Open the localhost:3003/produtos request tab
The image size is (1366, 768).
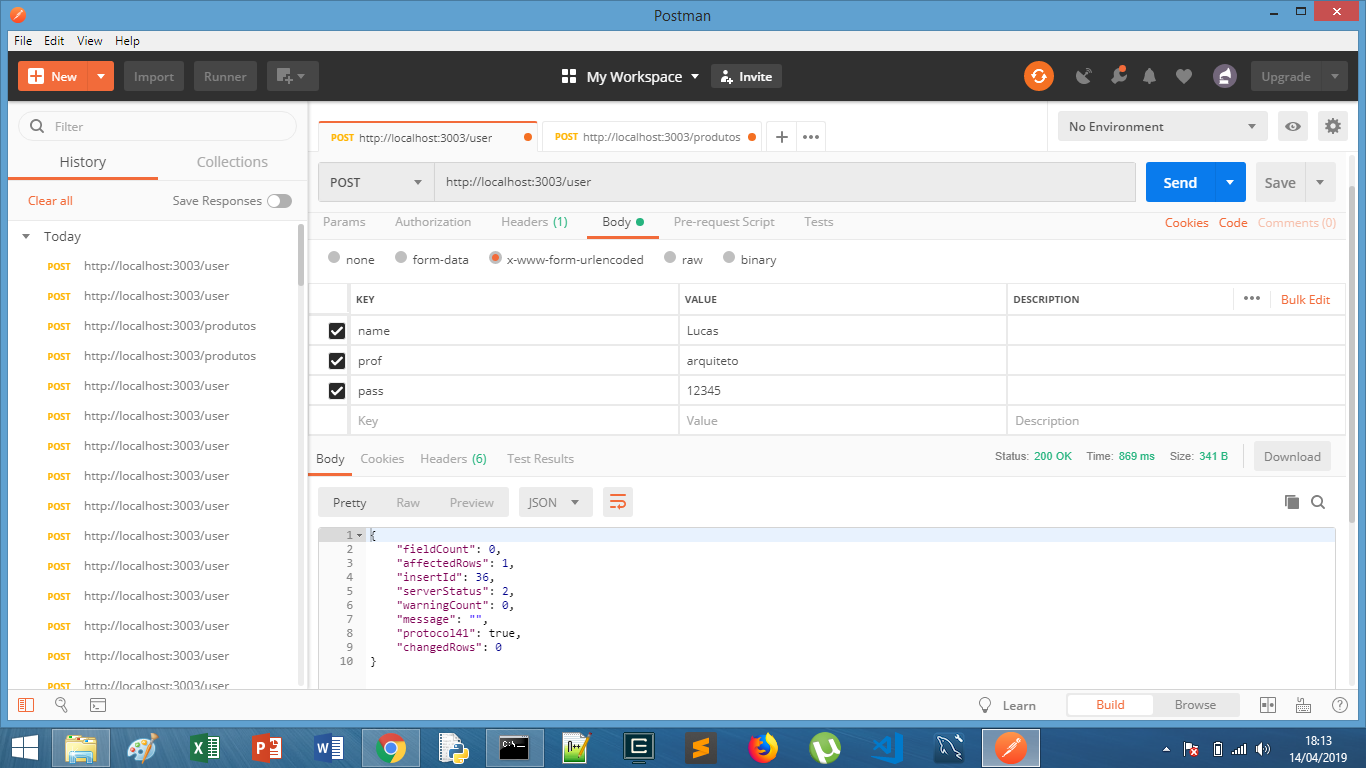click(x=651, y=137)
